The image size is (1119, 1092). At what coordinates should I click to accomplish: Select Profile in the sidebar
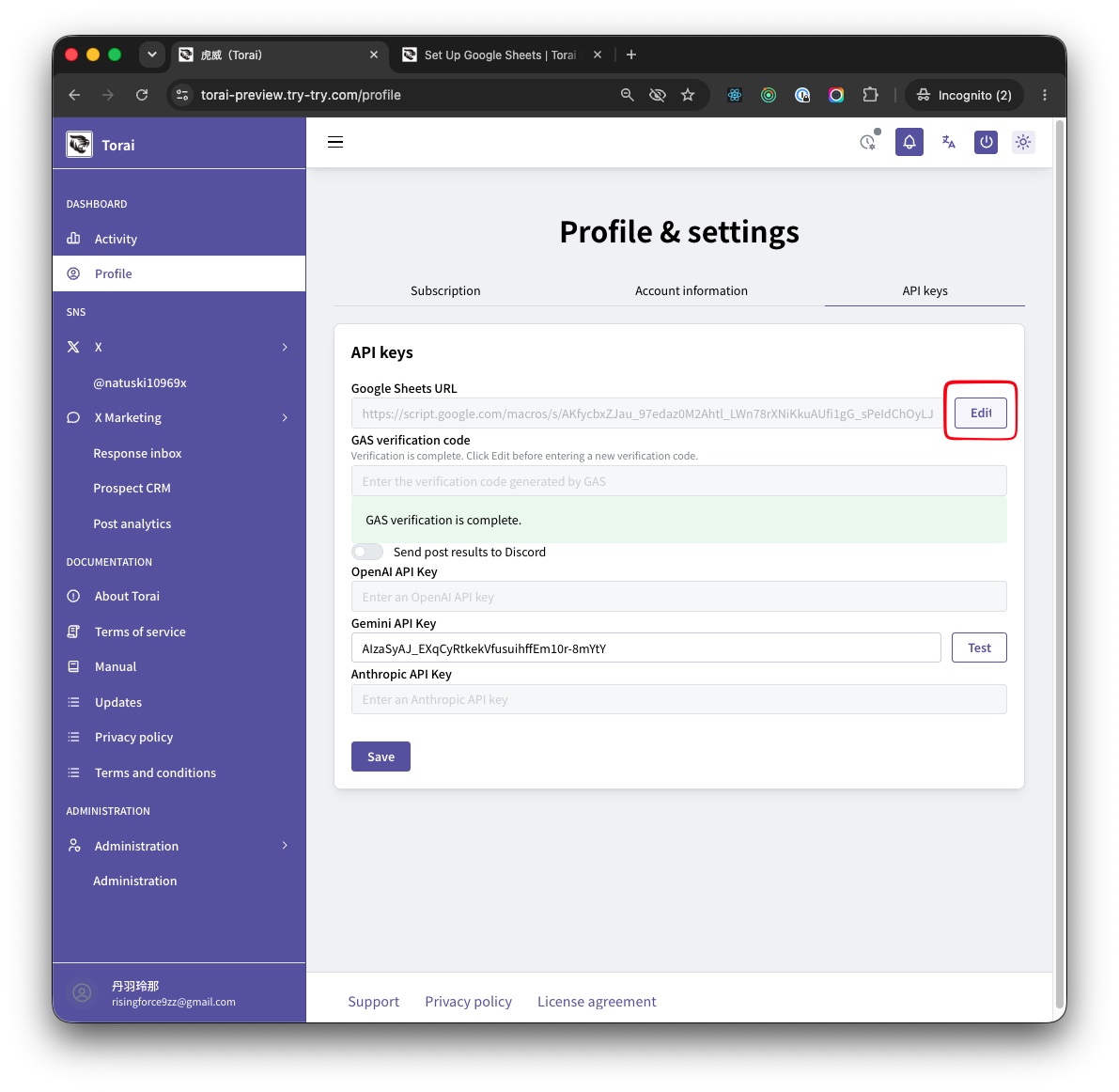tap(179, 273)
